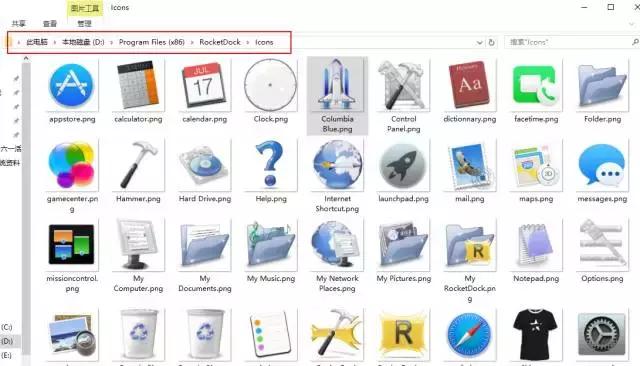Select the gamecenter.png icon file
This screenshot has height=366, width=640.
tap(72, 175)
